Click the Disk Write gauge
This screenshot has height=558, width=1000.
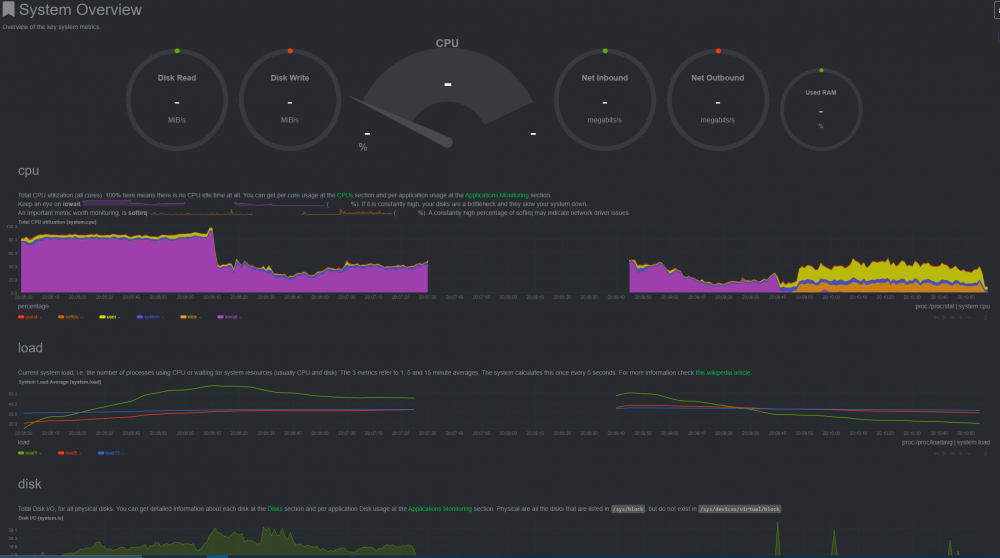[290, 99]
